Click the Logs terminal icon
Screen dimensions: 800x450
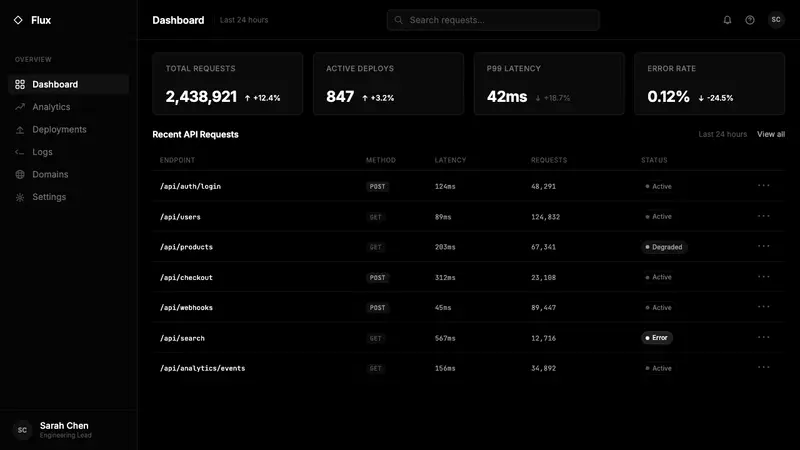[x=20, y=152]
